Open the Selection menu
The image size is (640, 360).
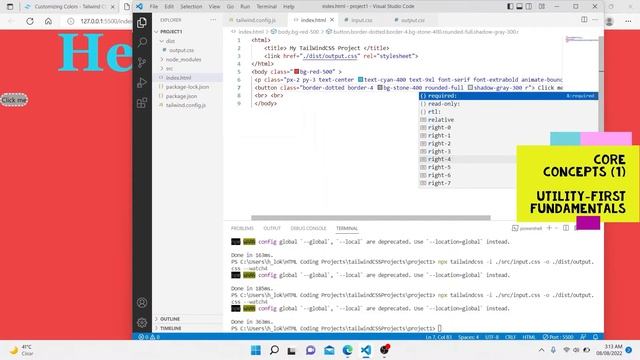click(191, 7)
